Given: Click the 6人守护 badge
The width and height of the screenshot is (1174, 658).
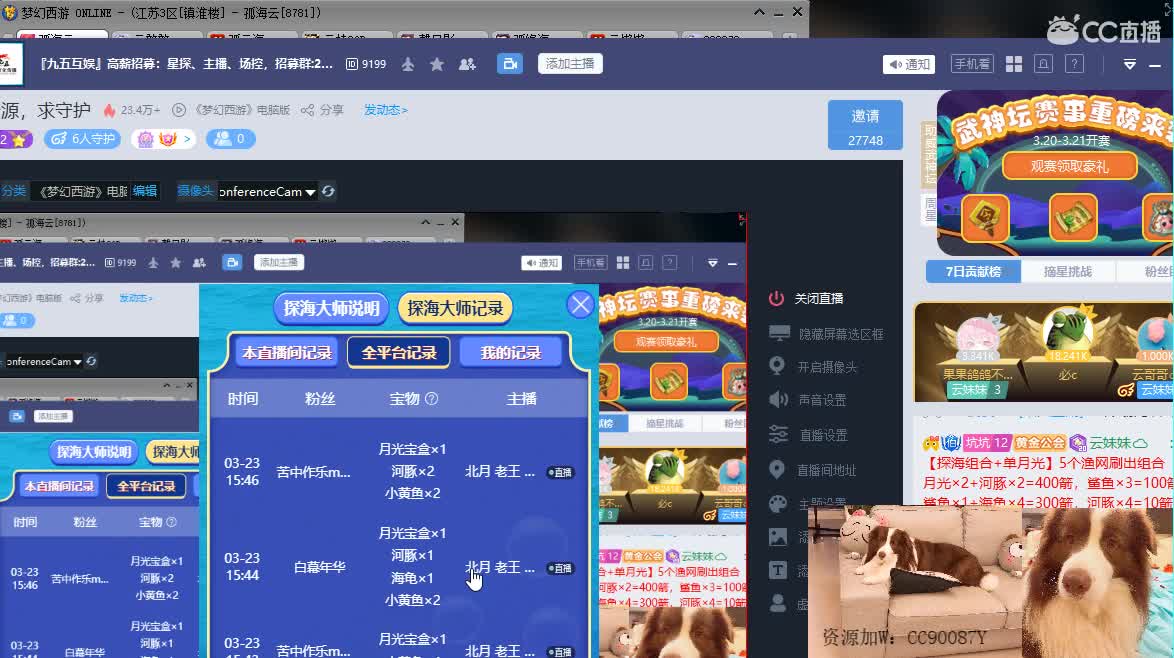Looking at the screenshot, I should click(x=82, y=138).
